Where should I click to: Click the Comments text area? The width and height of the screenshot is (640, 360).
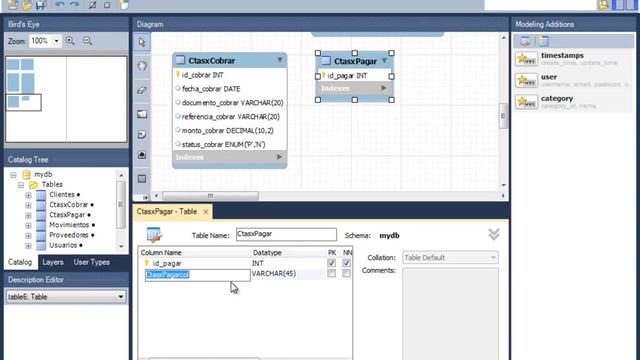(x=450, y=313)
